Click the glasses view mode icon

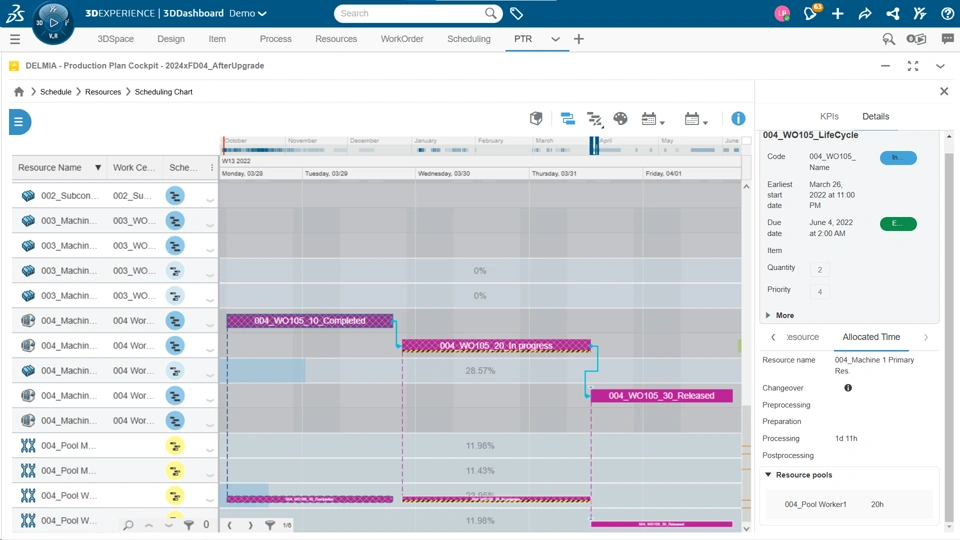pyautogui.click(x=916, y=39)
